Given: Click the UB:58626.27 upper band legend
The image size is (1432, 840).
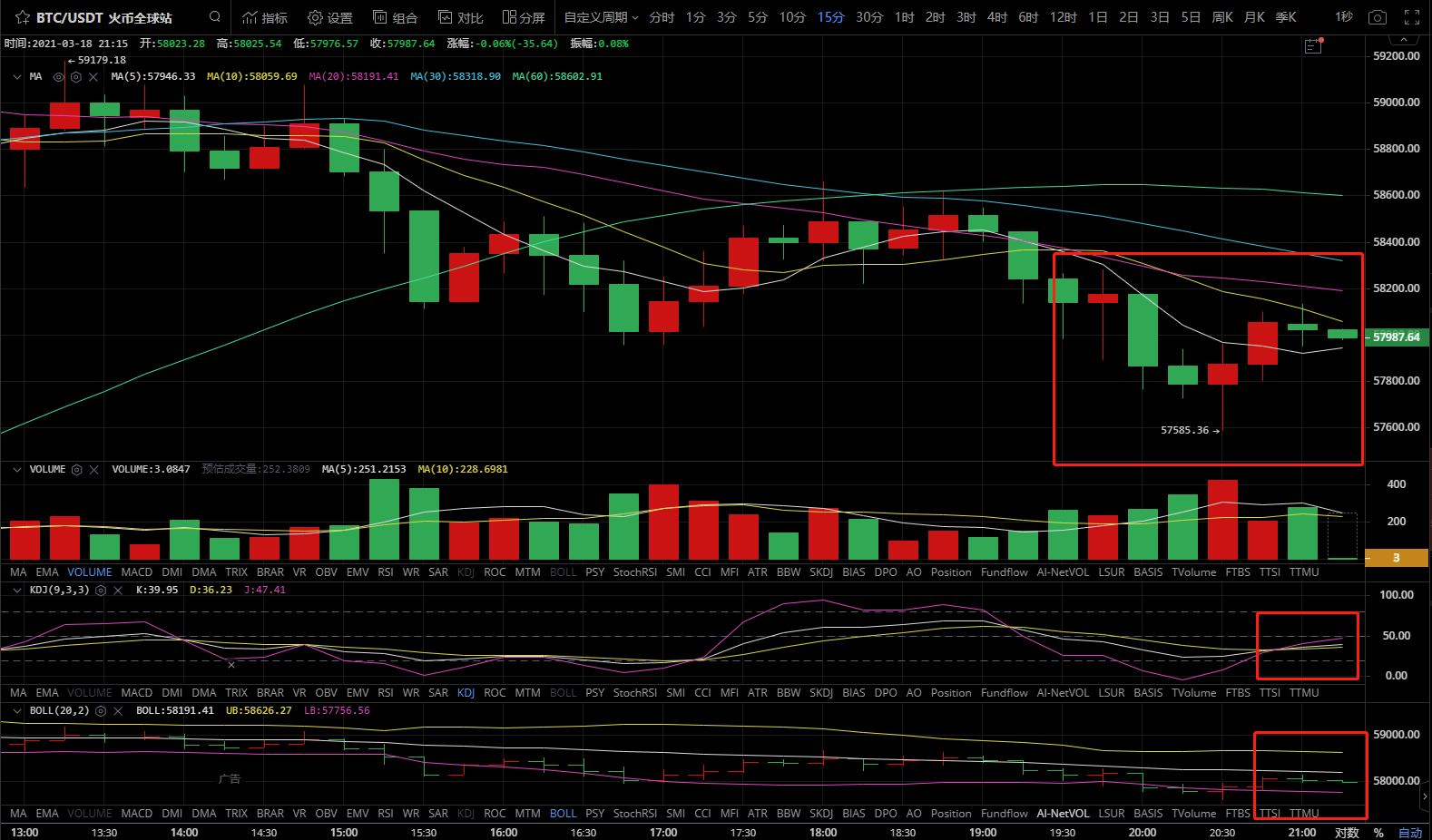Looking at the screenshot, I should tap(259, 711).
